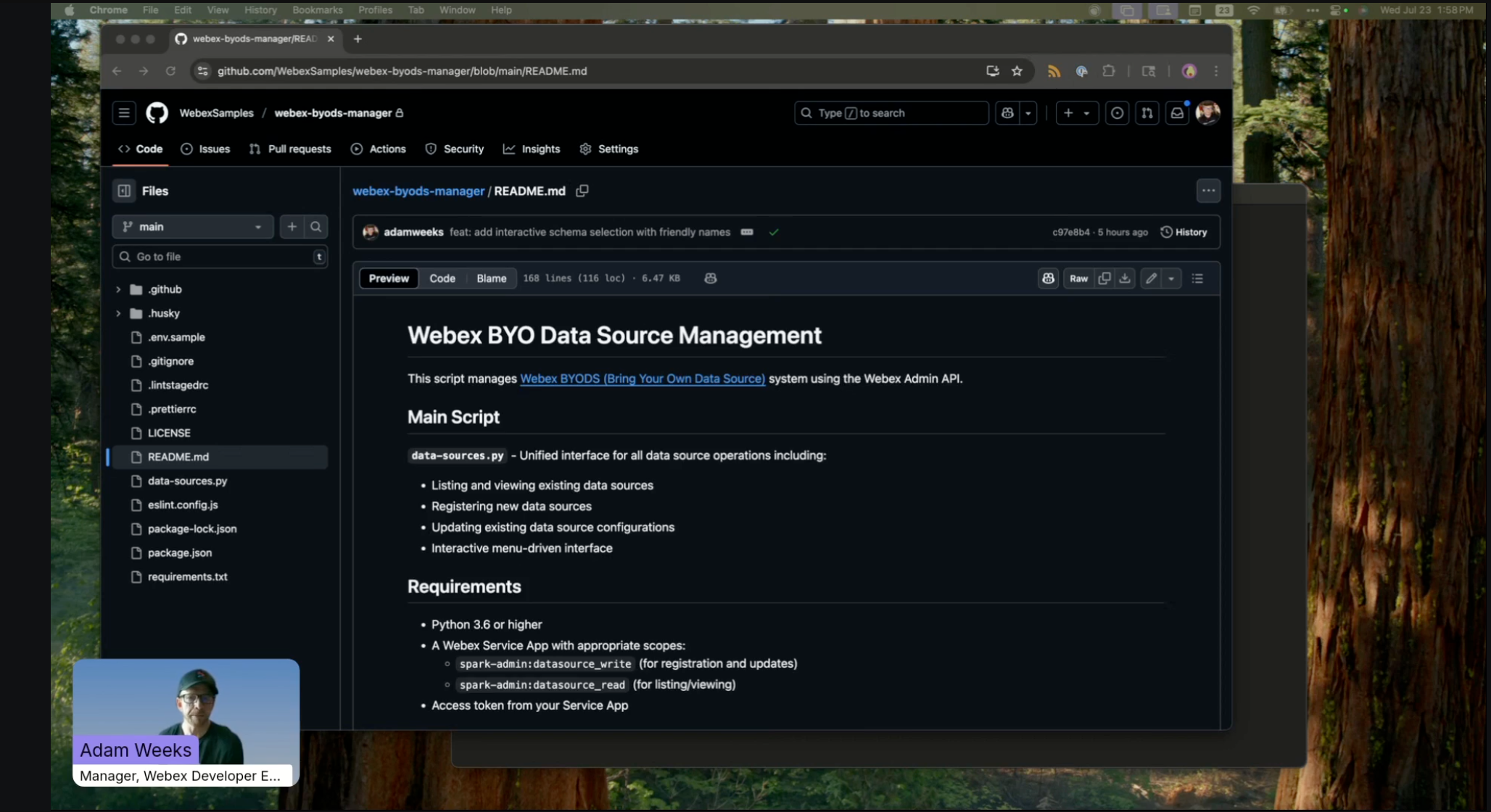
Task: Open the notifications inbox icon
Action: point(1176,113)
